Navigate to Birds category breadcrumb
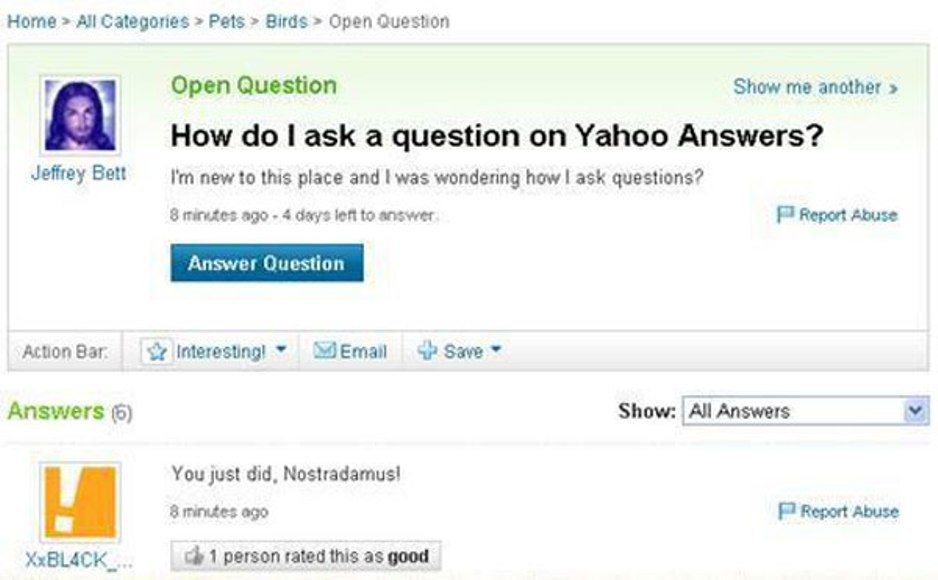This screenshot has height=580, width=938. [x=286, y=22]
